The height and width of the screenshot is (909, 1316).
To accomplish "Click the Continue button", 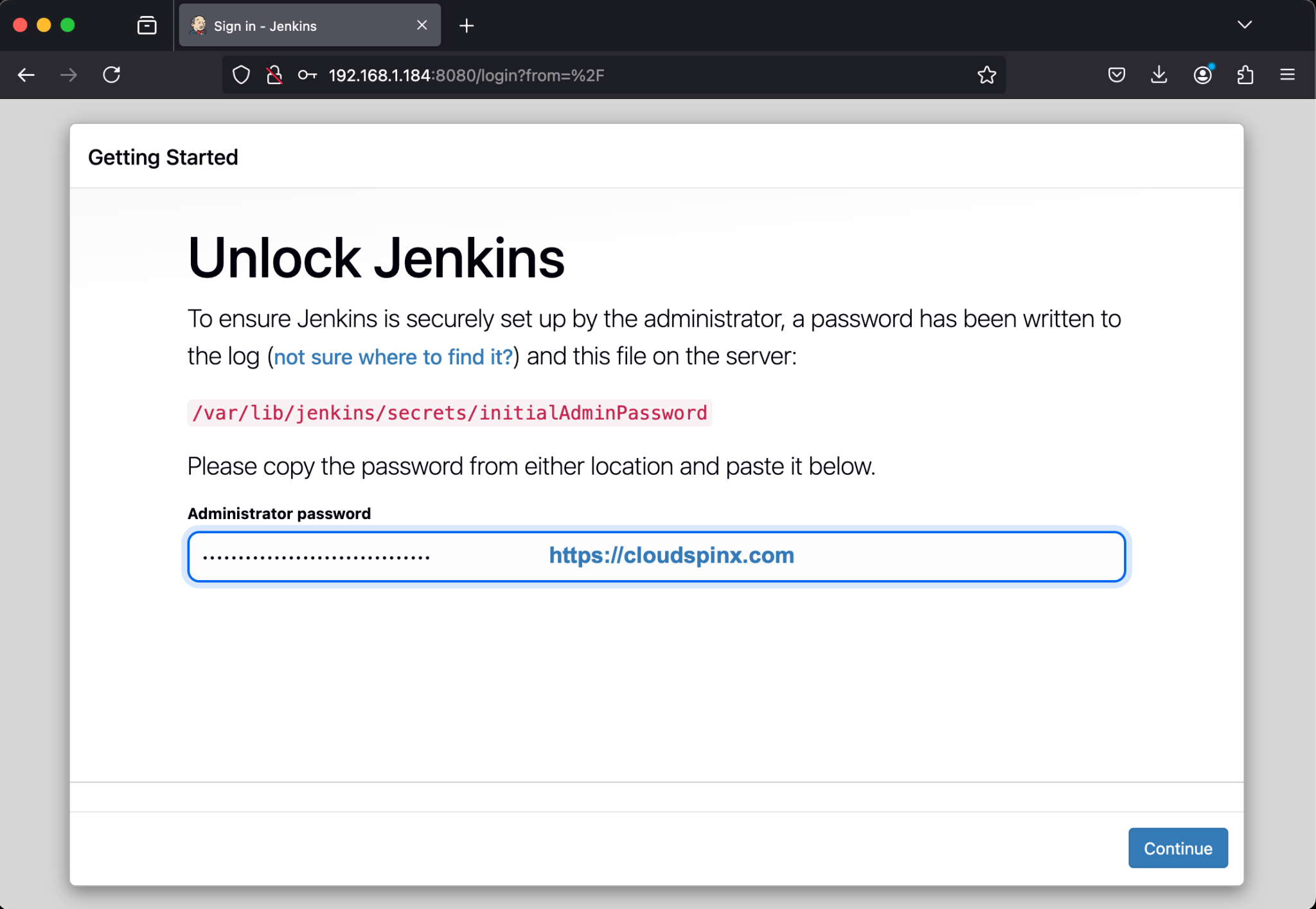I will tap(1178, 848).
